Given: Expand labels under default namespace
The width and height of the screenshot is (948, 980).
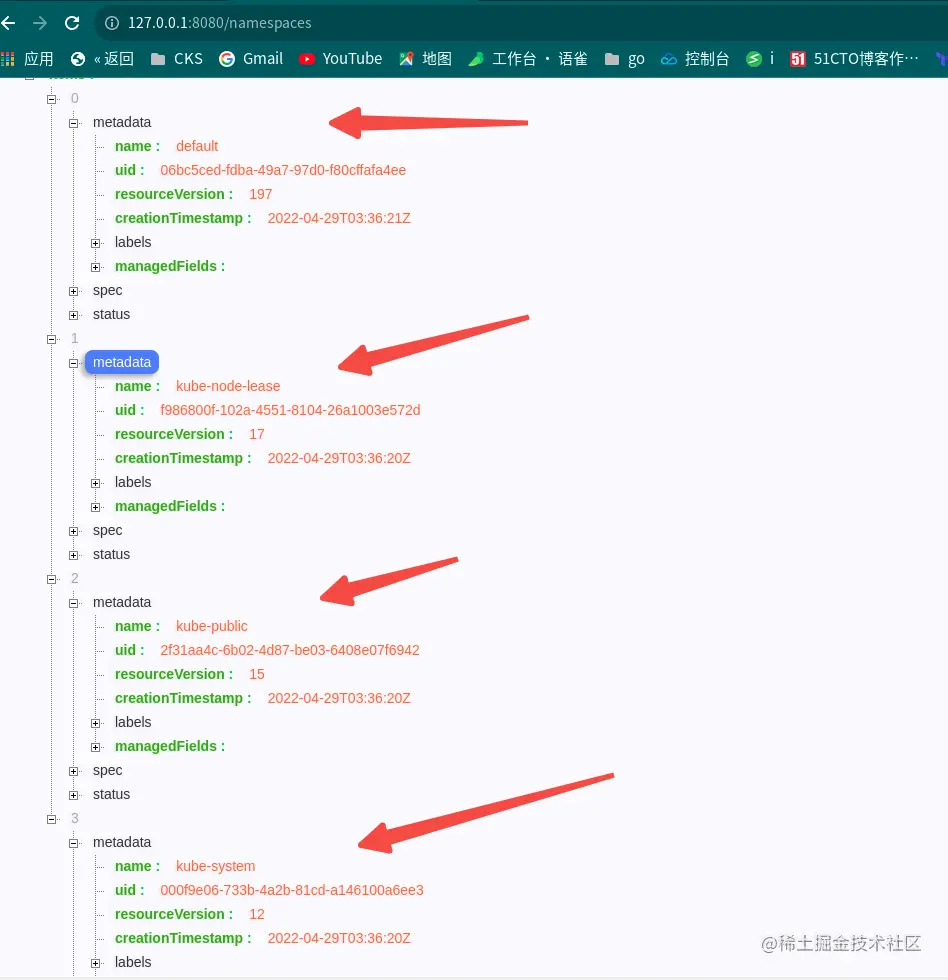Looking at the screenshot, I should 96,243.
